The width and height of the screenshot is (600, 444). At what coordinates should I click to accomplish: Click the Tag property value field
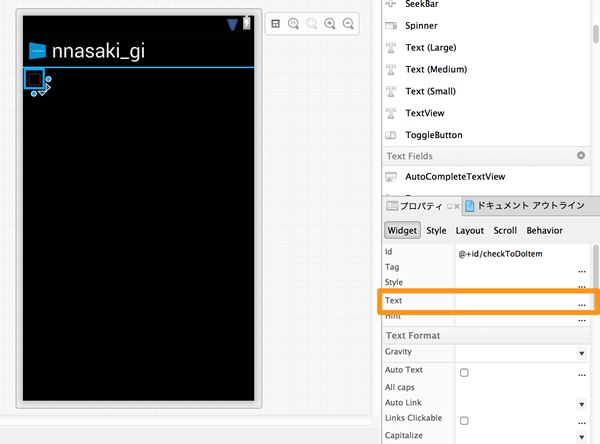pos(515,268)
